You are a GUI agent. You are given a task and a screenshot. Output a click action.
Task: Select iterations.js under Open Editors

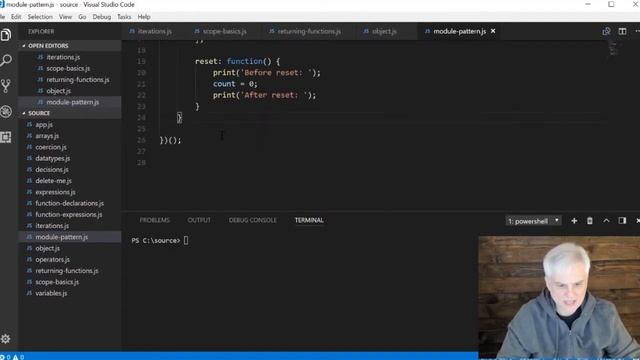click(x=70, y=57)
